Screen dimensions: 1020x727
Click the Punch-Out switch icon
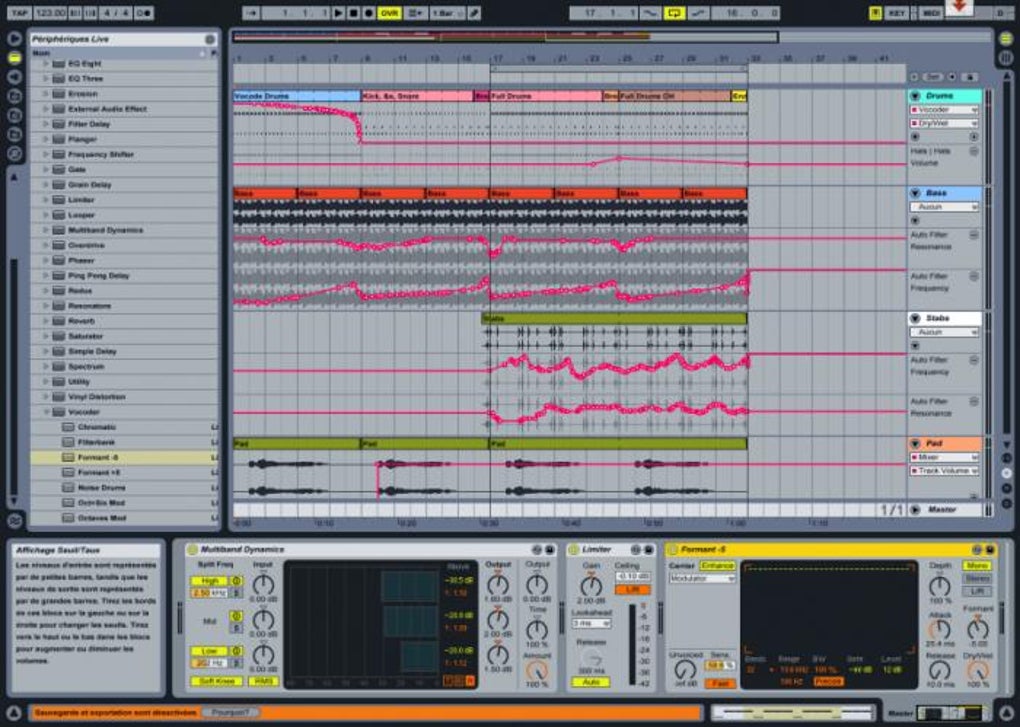point(698,13)
